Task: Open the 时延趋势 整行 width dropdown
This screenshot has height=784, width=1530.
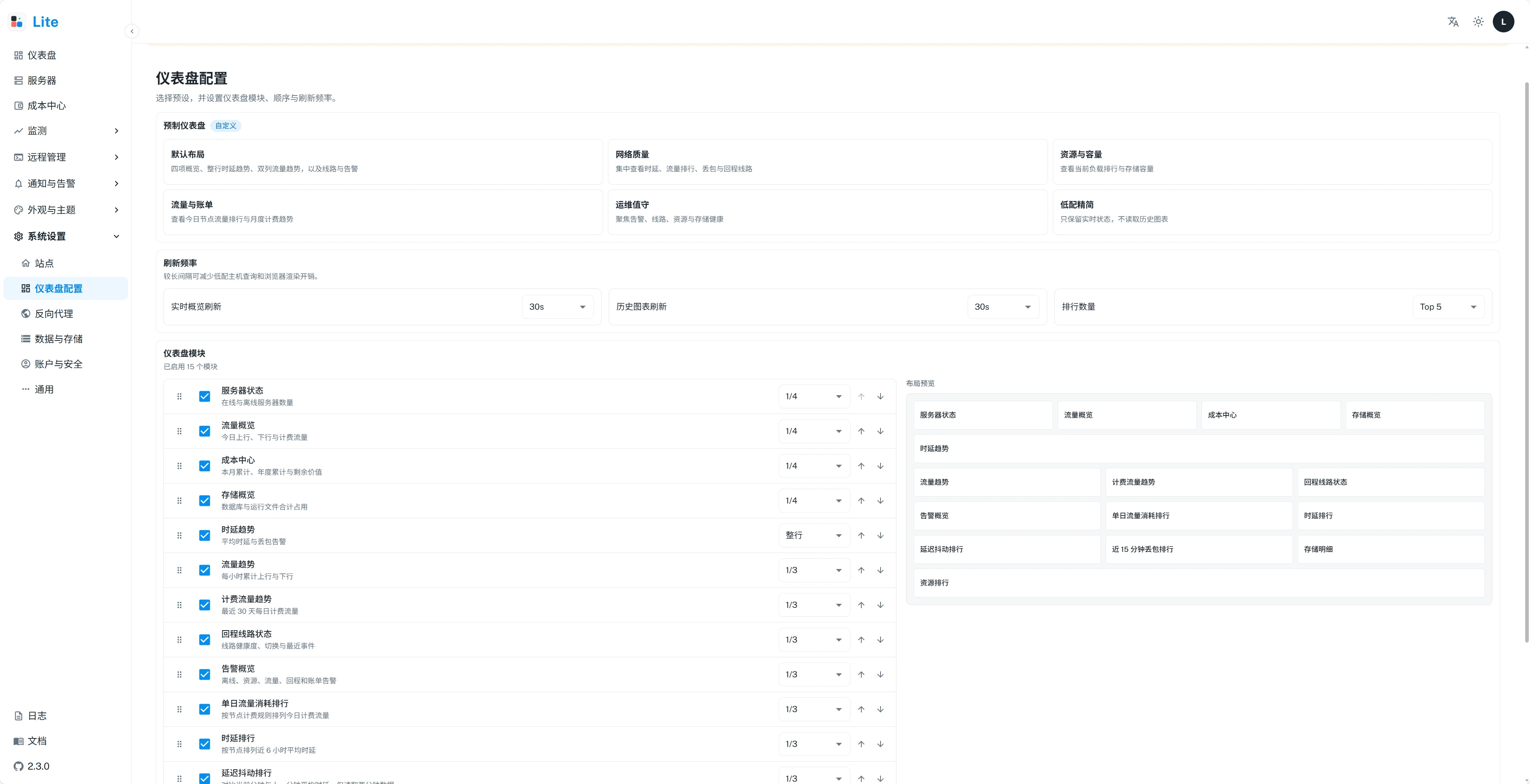Action: [x=814, y=535]
